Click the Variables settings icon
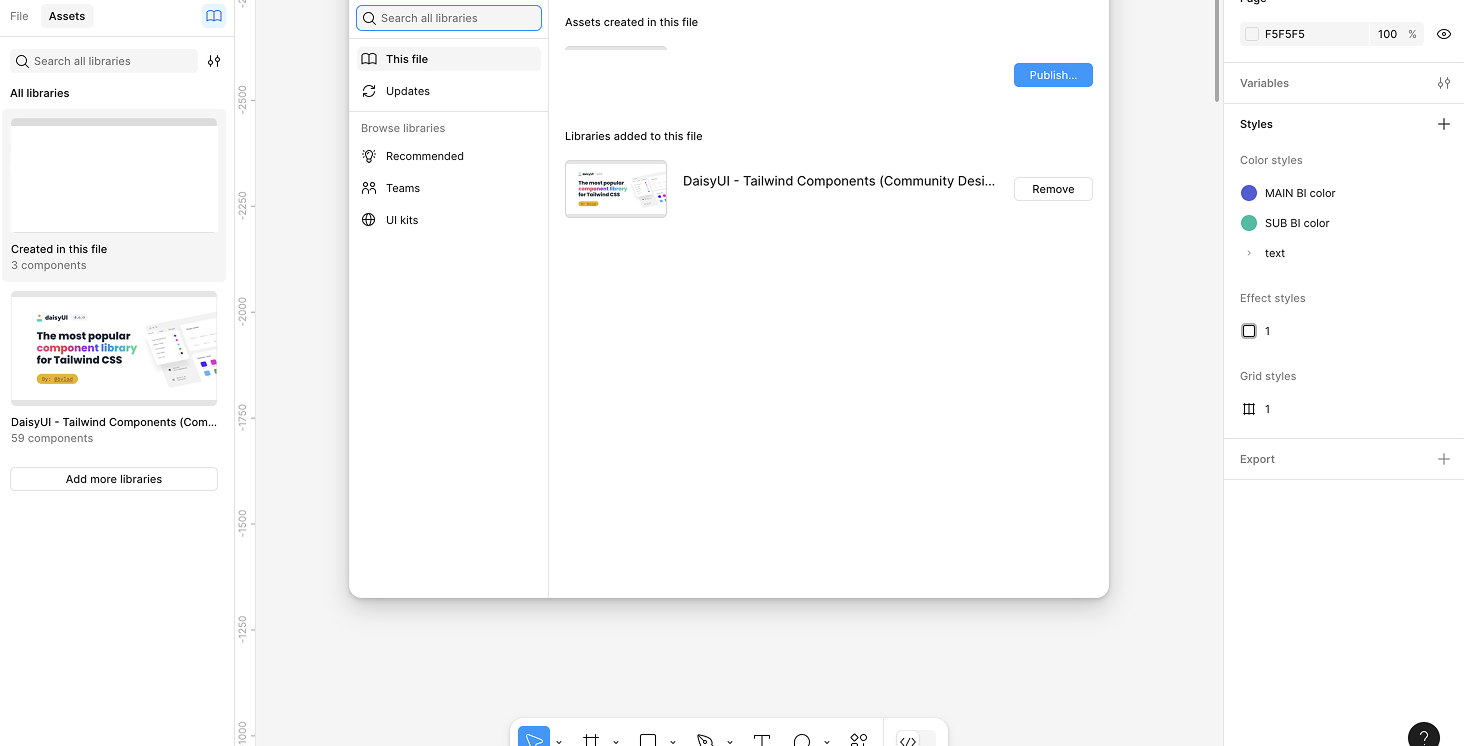1464x746 pixels. tap(1444, 83)
